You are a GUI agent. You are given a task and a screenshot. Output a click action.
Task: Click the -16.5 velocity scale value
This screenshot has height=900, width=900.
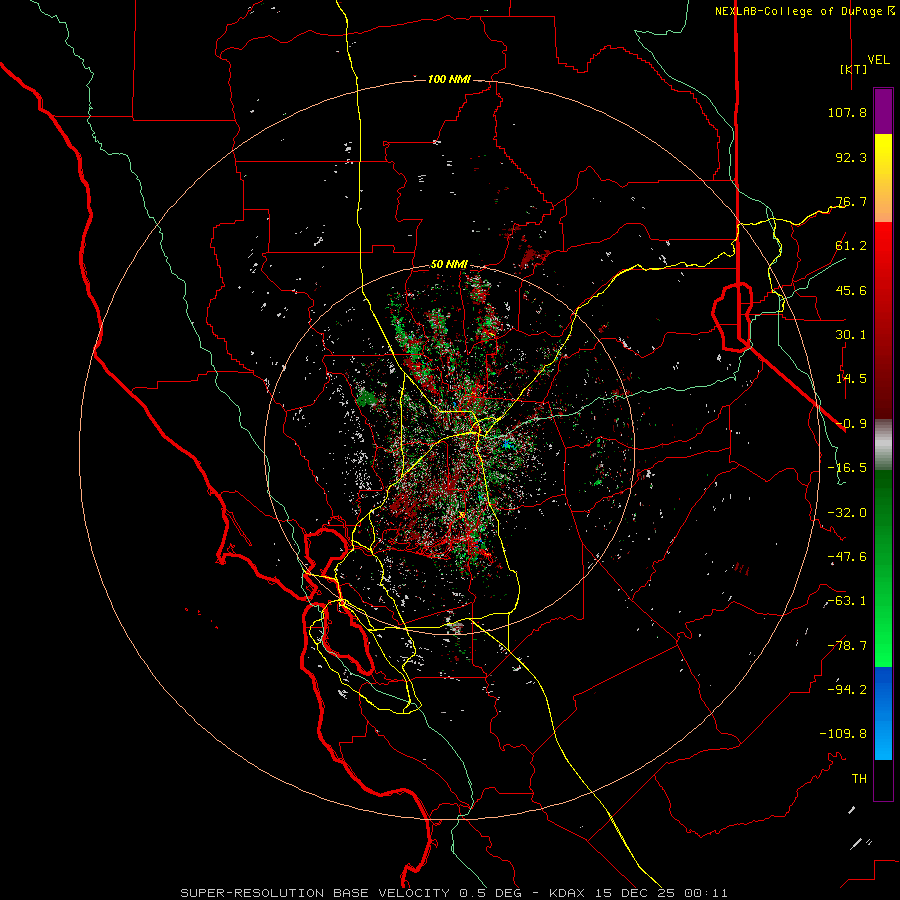pos(847,468)
